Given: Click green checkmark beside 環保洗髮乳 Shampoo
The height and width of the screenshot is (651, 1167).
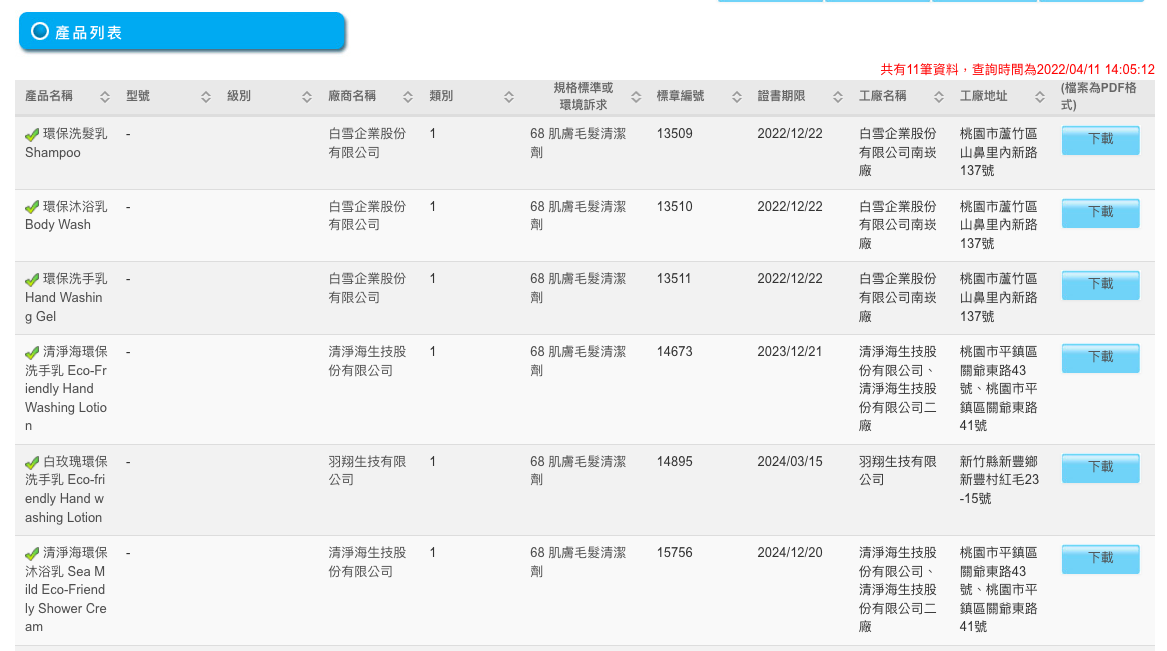Looking at the screenshot, I should tap(32, 135).
